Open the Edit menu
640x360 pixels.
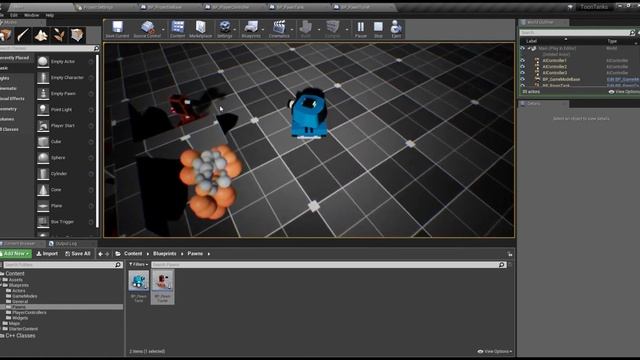coord(14,15)
